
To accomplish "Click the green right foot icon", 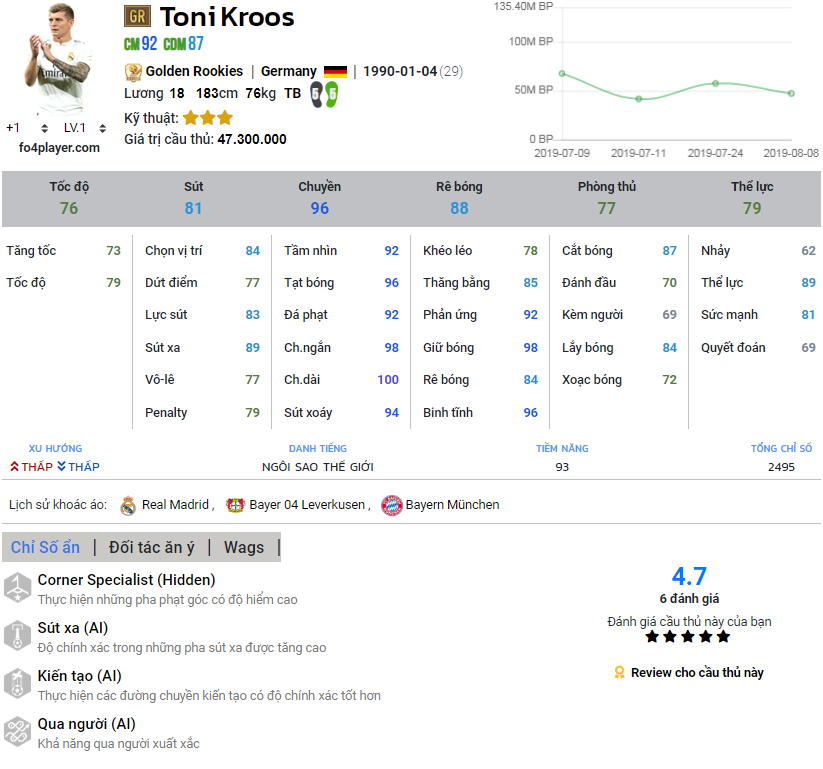I will tap(331, 94).
